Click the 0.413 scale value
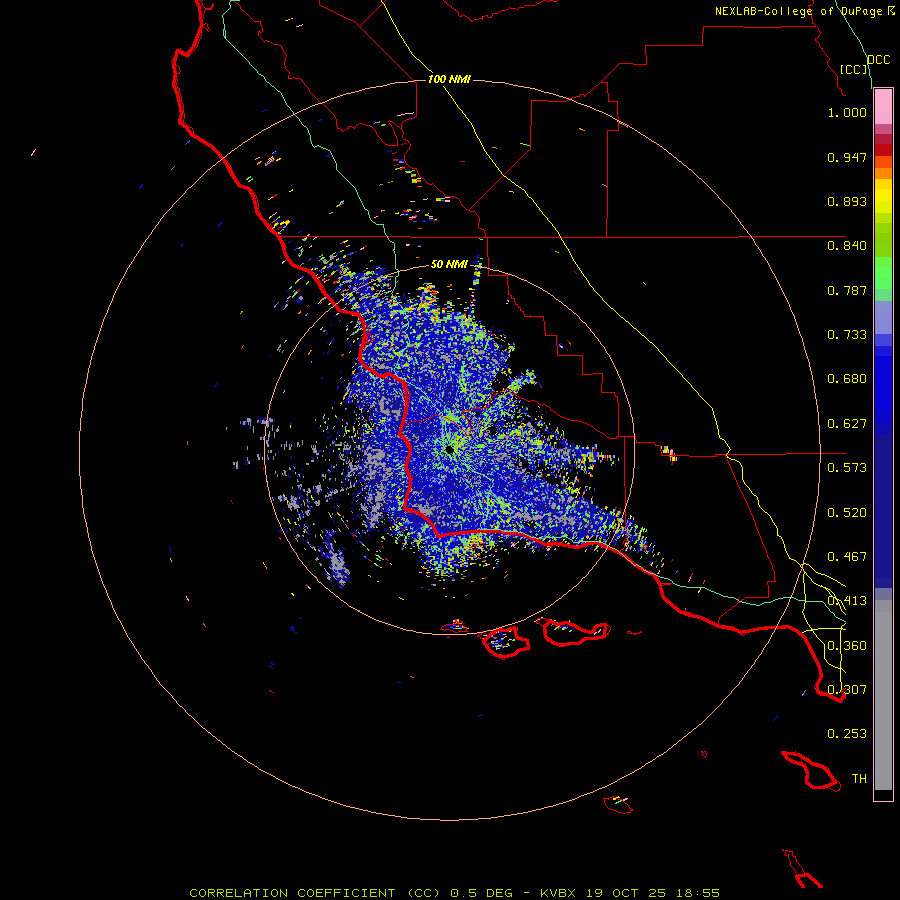This screenshot has width=900, height=900. (x=847, y=601)
